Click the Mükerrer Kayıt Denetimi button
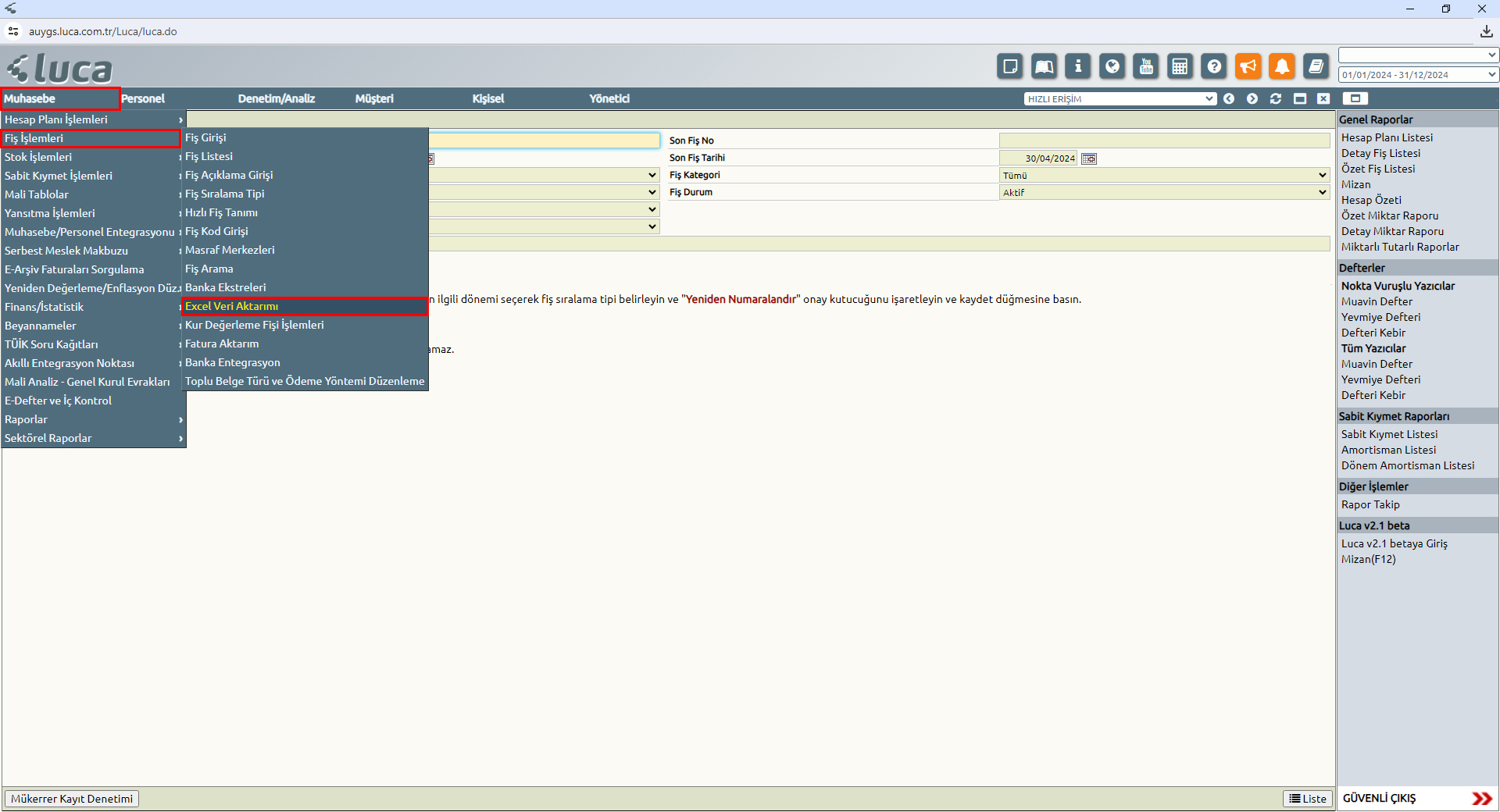 tap(72, 799)
